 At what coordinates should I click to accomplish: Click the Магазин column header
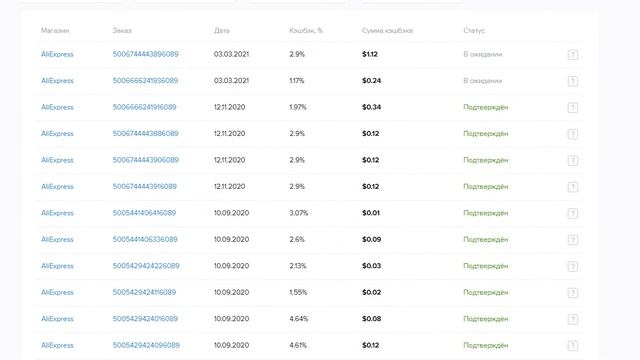[55, 31]
